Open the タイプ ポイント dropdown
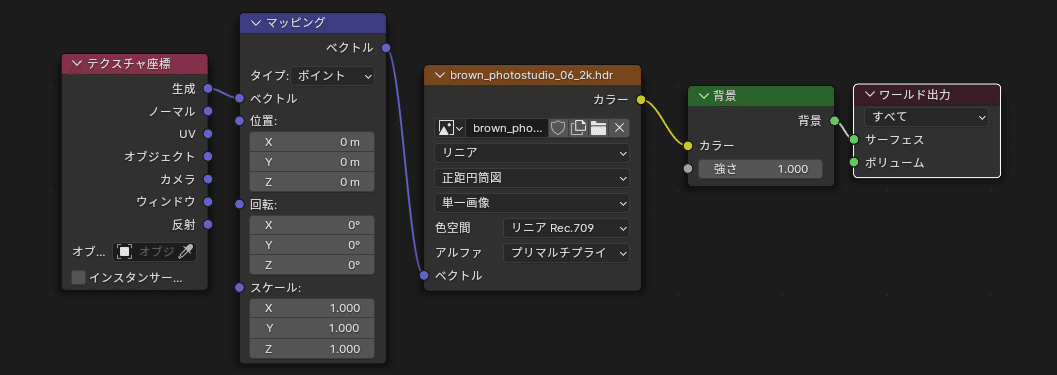 (x=333, y=76)
